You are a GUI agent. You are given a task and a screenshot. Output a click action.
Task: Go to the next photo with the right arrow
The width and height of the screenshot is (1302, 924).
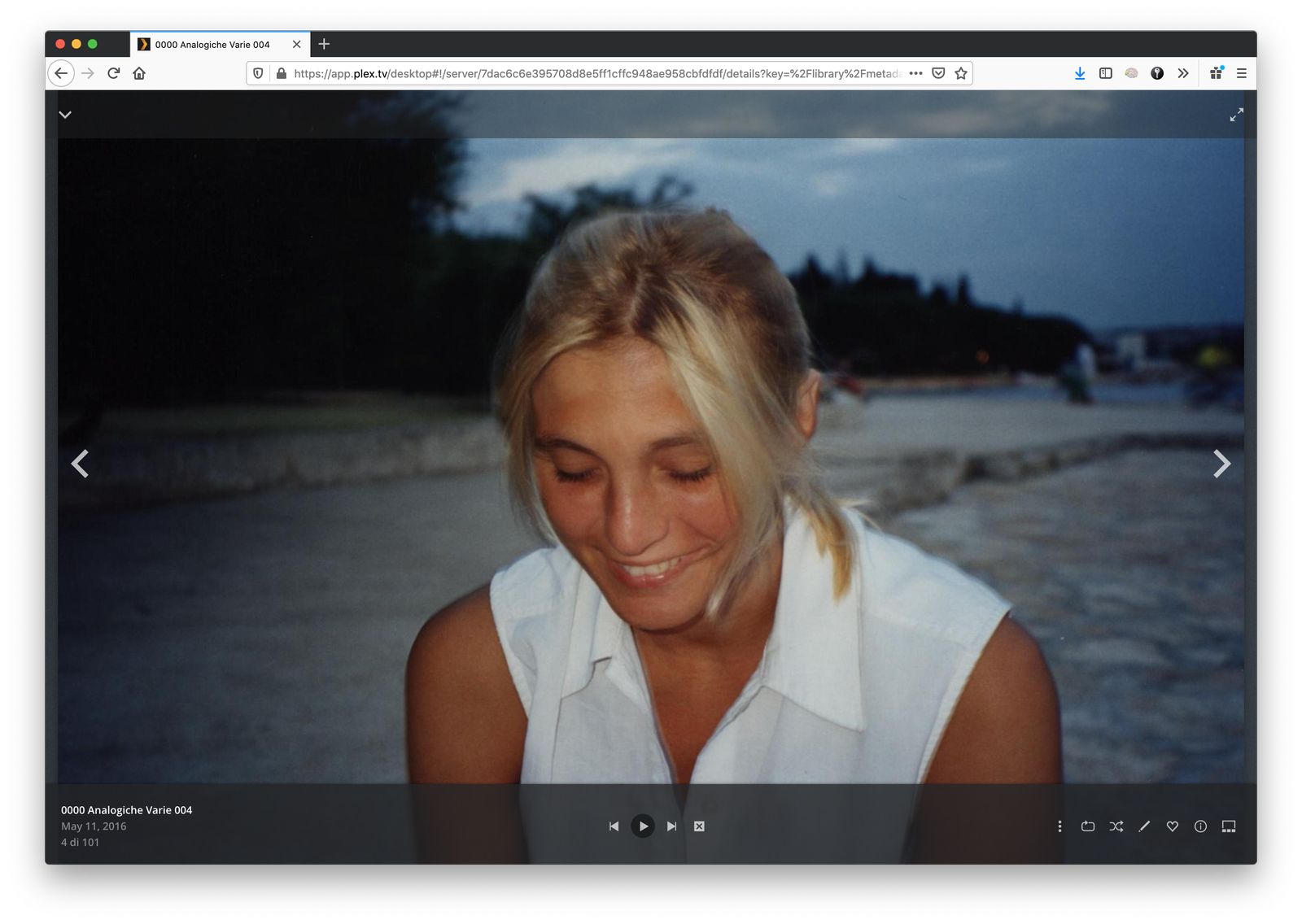click(1221, 464)
